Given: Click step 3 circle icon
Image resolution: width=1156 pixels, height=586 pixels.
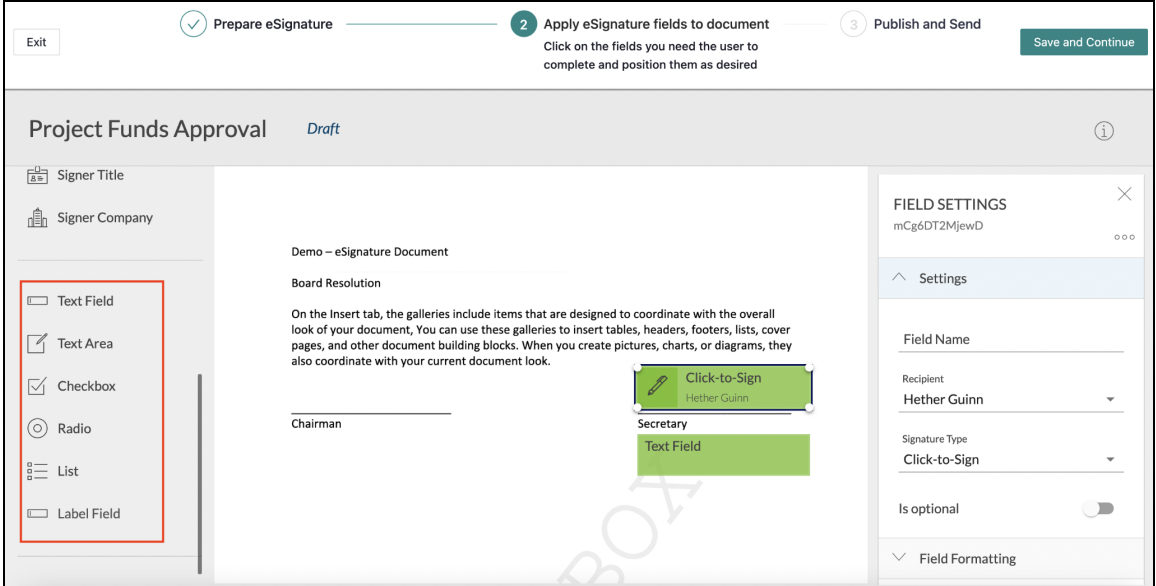Looking at the screenshot, I should click(853, 24).
